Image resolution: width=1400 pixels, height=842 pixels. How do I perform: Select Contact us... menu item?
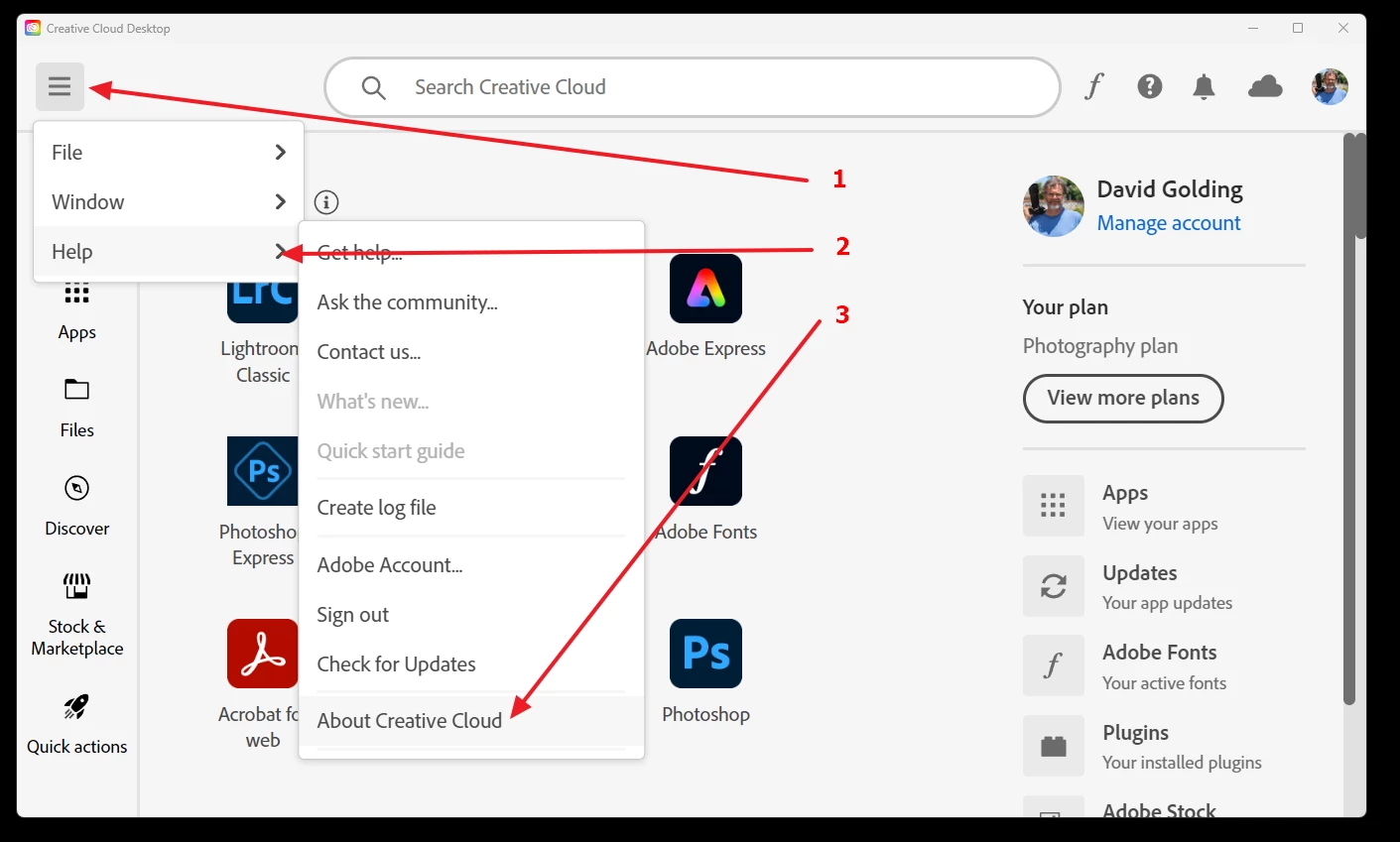(x=471, y=352)
